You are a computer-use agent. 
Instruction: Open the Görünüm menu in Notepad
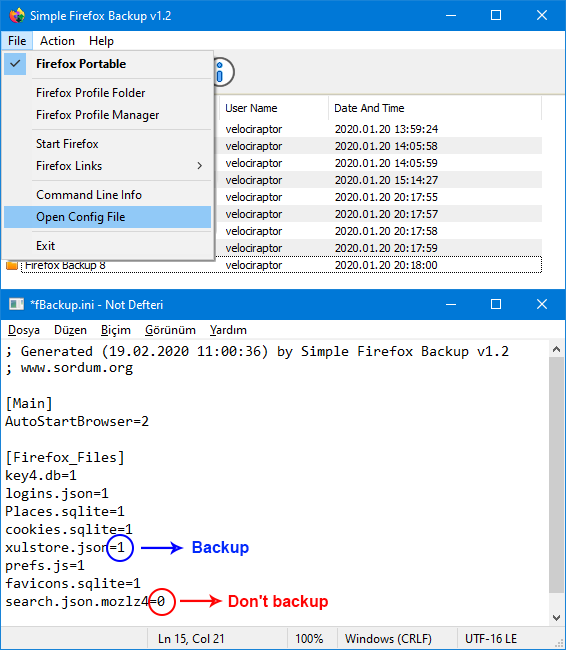tap(170, 330)
